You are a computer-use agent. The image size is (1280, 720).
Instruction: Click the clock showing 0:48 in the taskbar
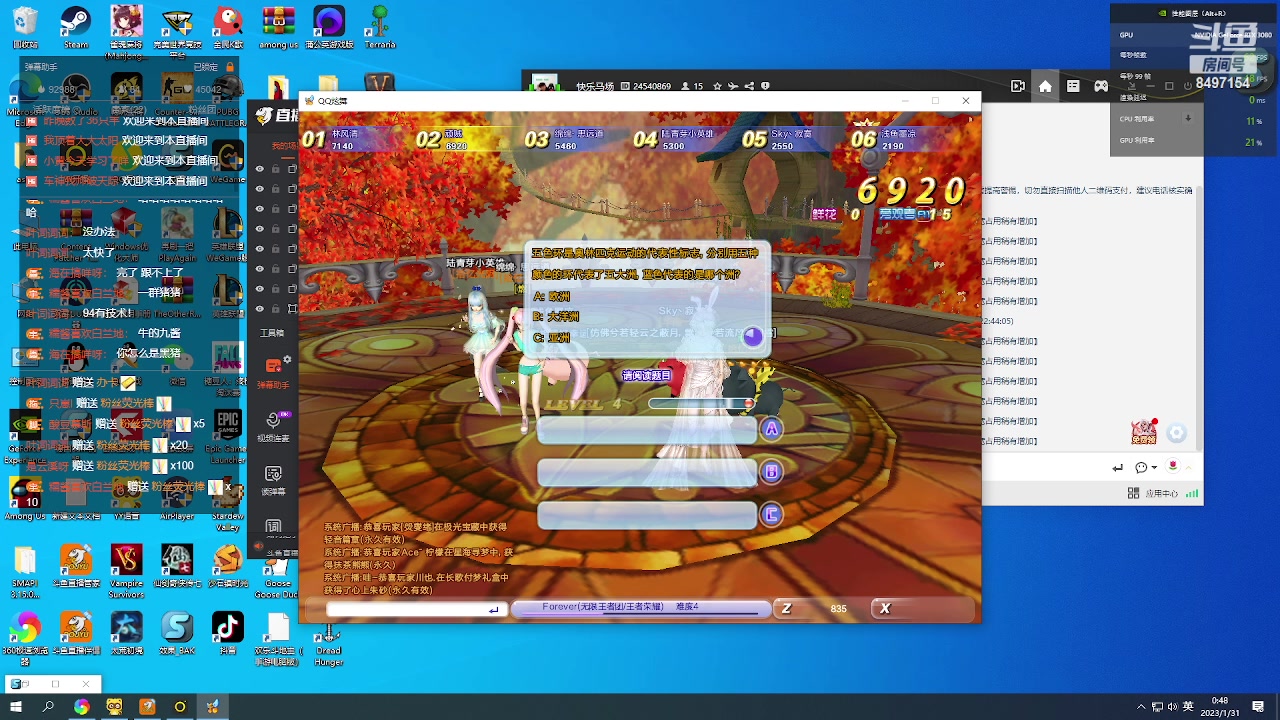click(1220, 707)
